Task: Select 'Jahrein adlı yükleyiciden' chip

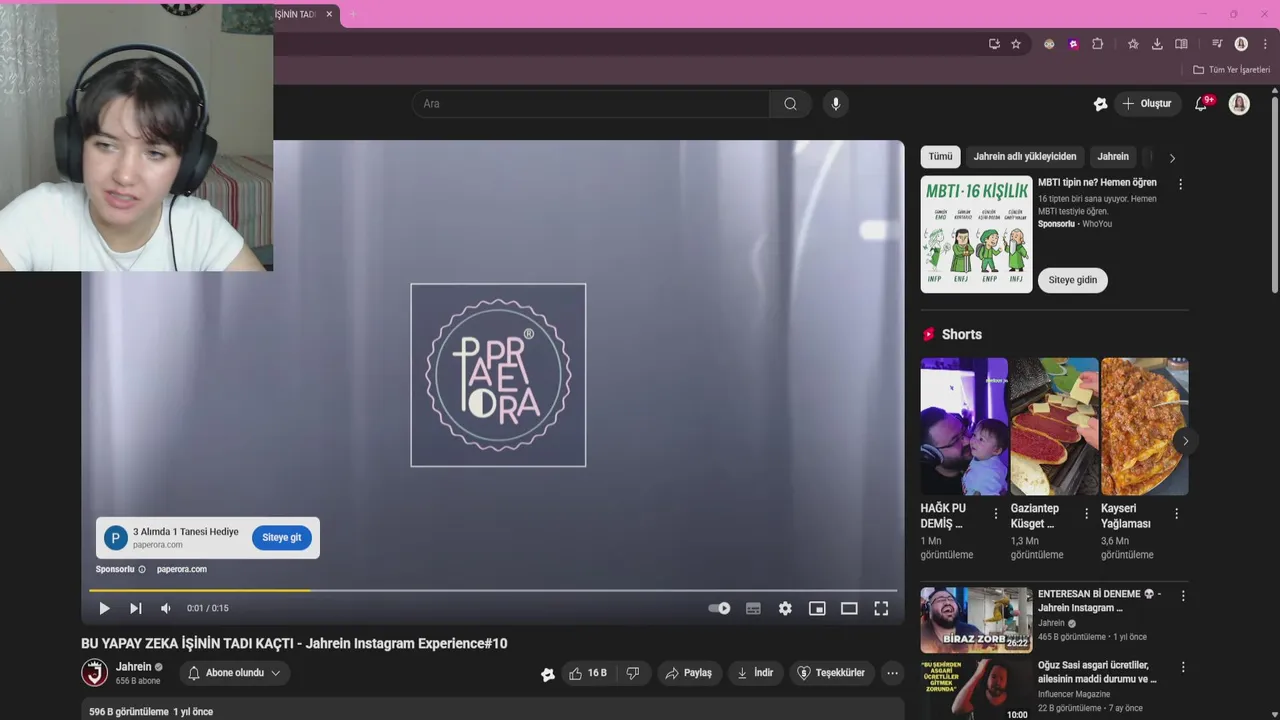Action: [x=1025, y=157]
